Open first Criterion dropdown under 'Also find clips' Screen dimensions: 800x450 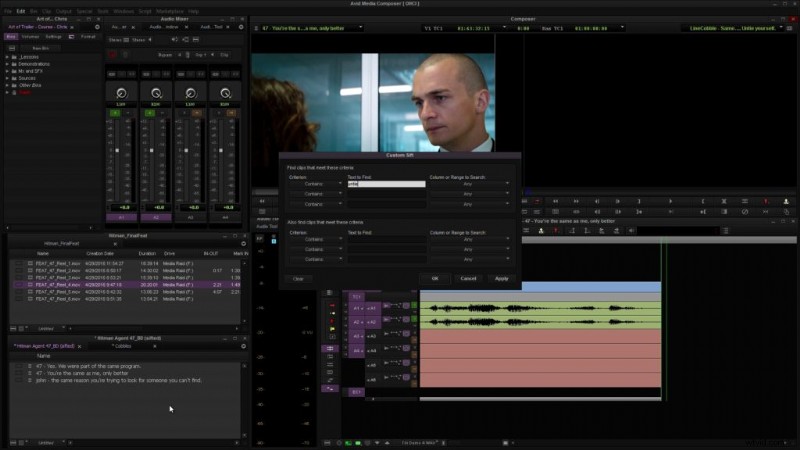coord(316,239)
